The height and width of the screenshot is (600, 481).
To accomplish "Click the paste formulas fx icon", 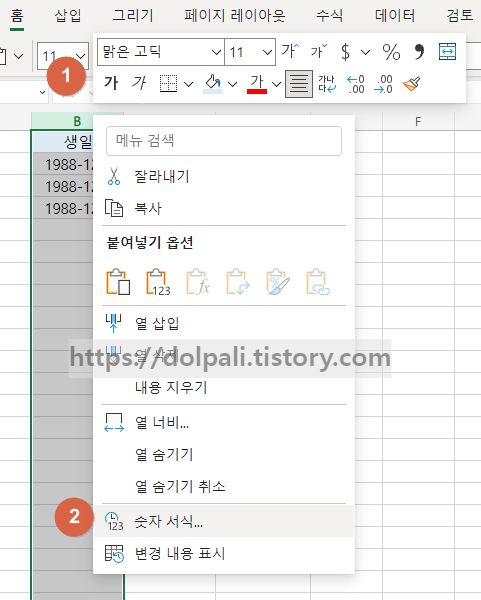I will 198,282.
